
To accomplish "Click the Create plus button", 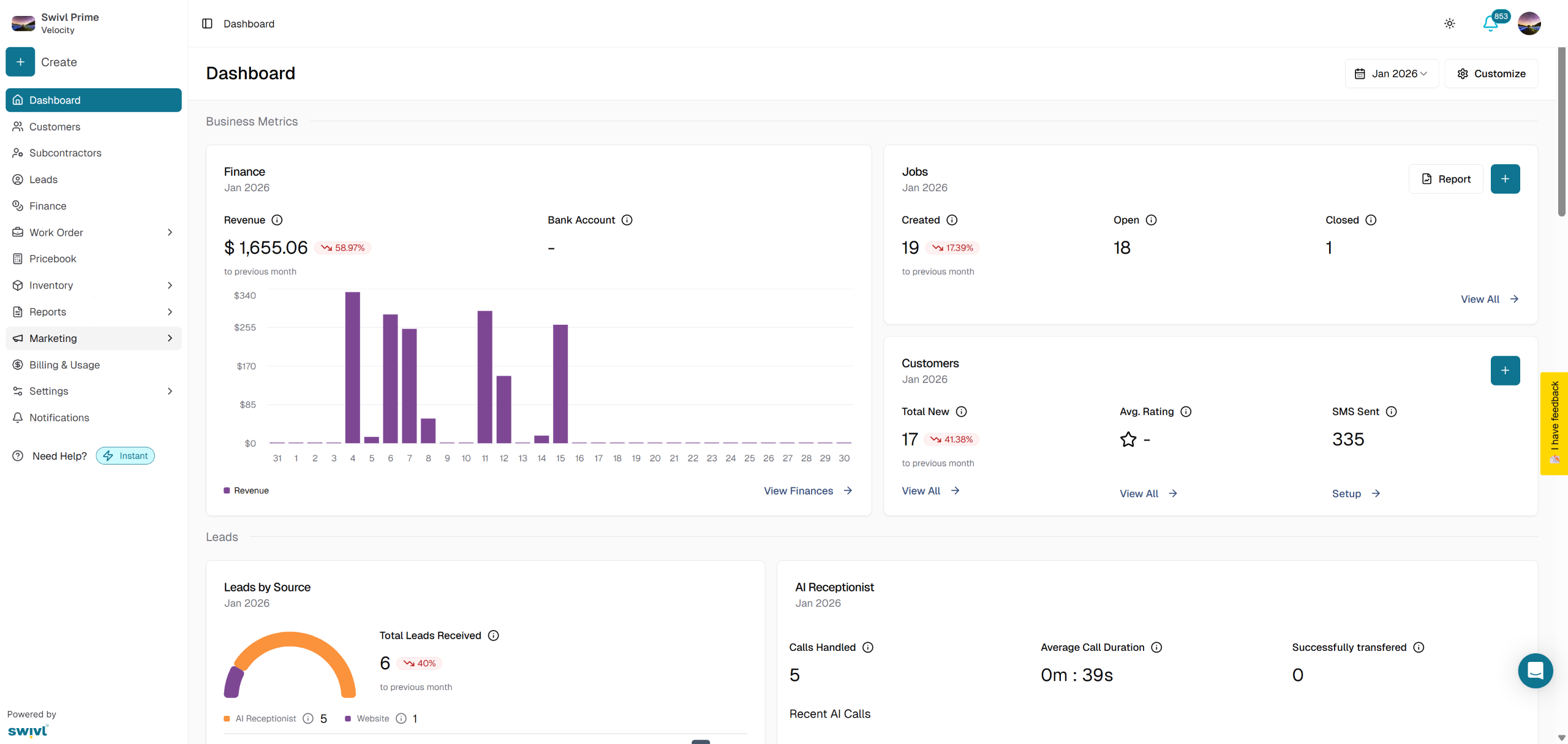I will (20, 62).
